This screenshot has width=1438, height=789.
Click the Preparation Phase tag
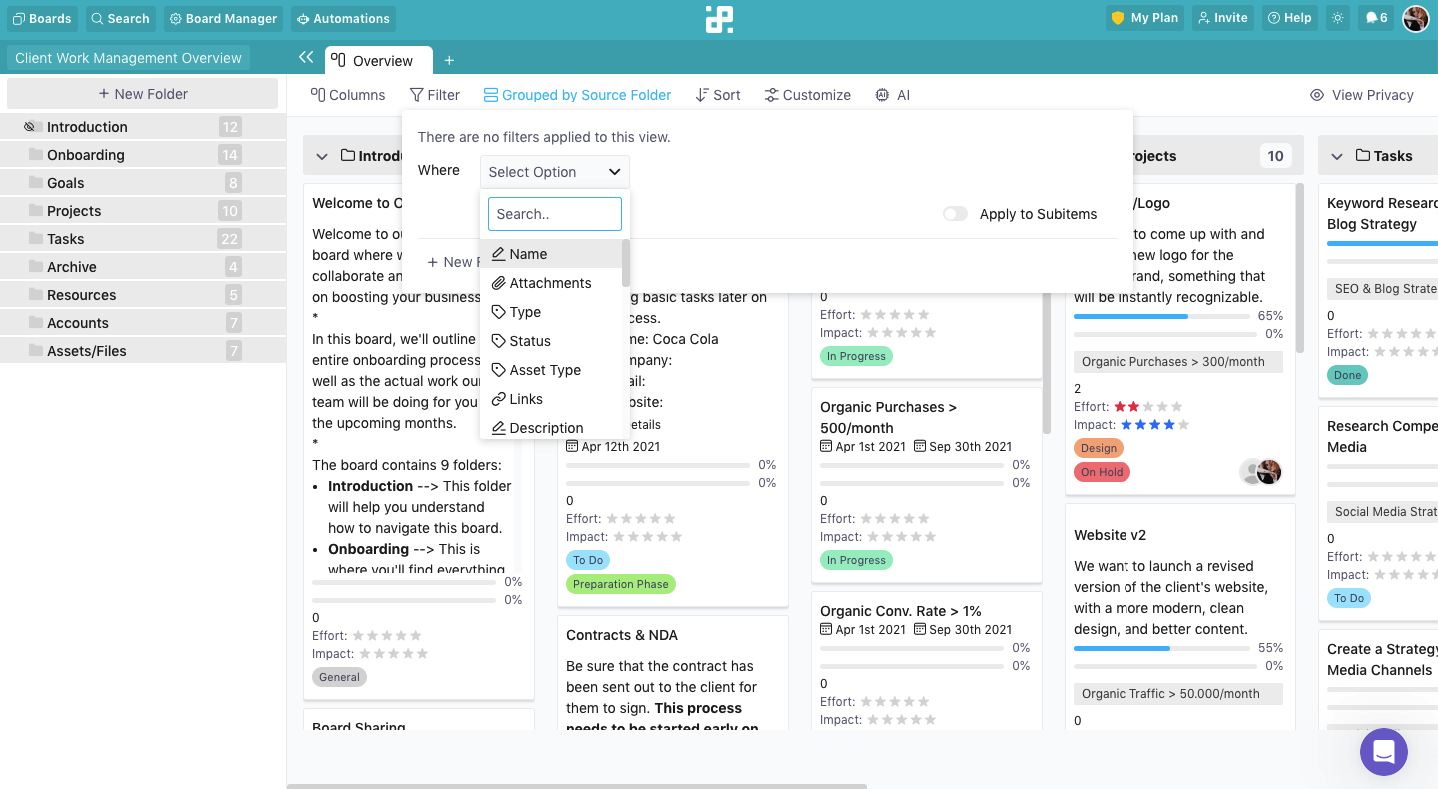[x=621, y=584]
